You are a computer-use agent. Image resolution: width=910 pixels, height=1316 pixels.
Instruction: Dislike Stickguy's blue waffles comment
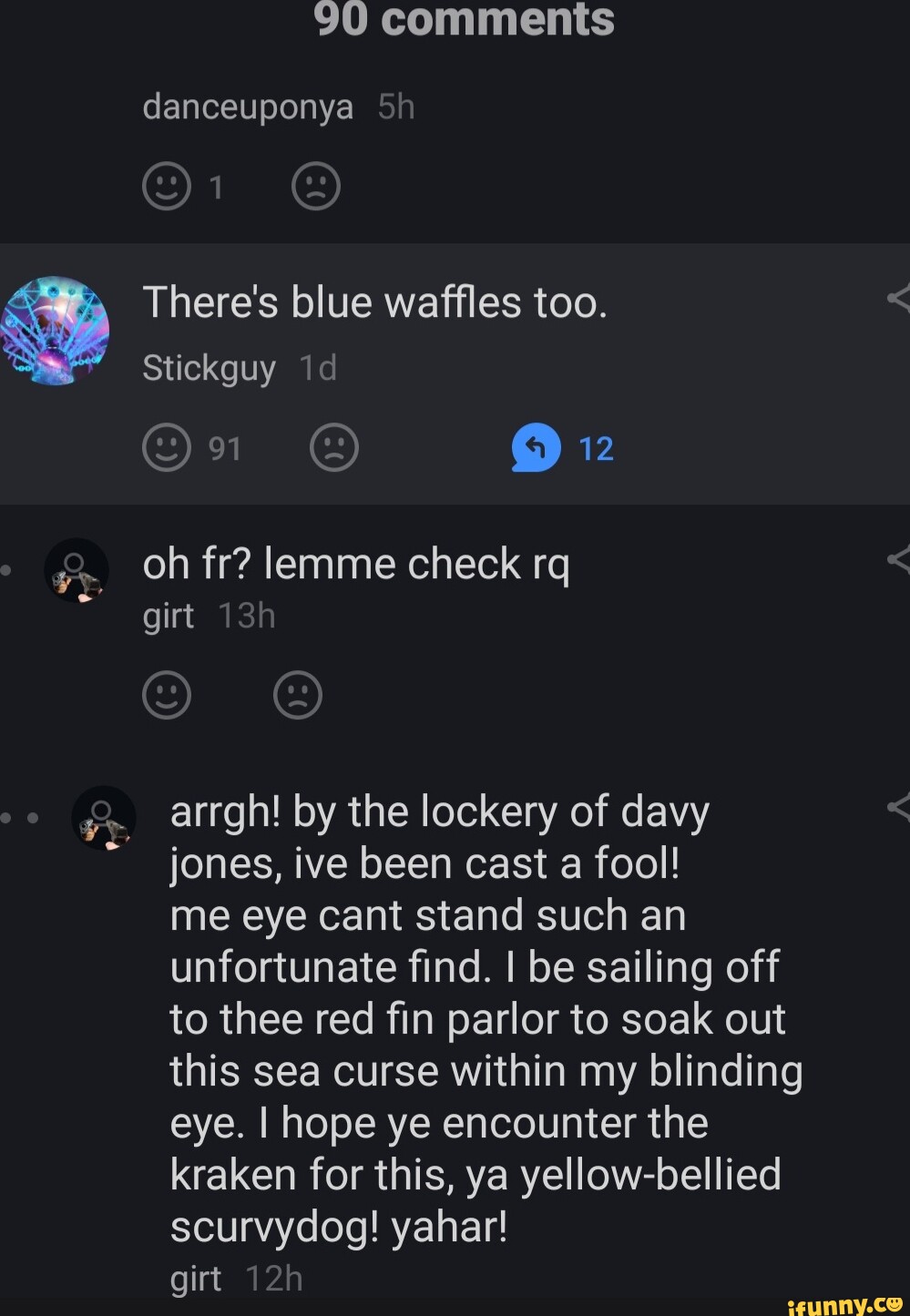(x=334, y=448)
